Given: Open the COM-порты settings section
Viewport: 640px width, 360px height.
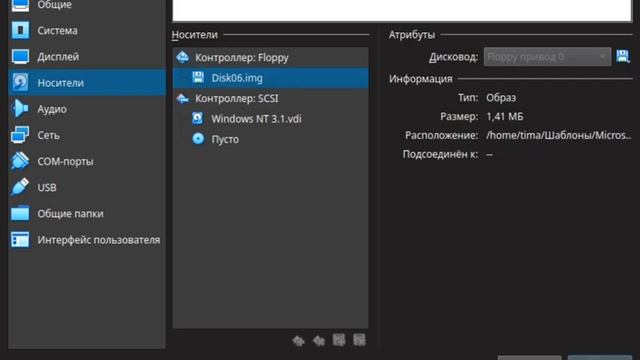Looking at the screenshot, I should [x=87, y=161].
